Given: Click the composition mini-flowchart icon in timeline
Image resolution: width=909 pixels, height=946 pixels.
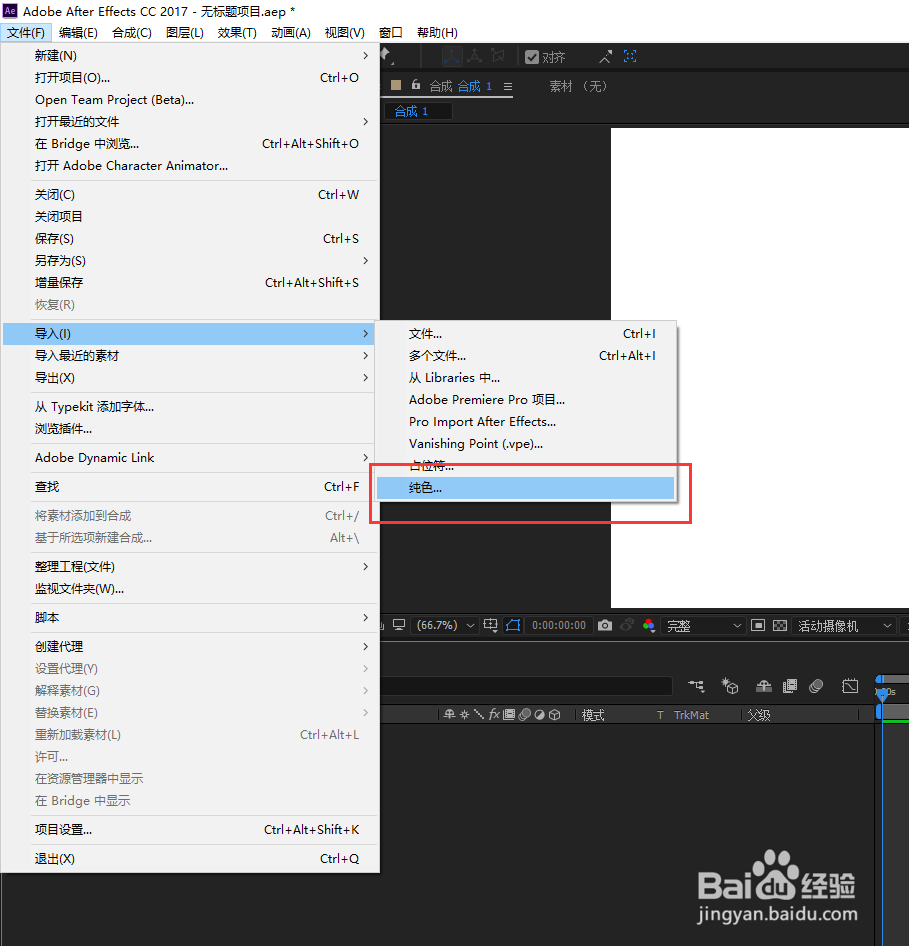Looking at the screenshot, I should [696, 686].
